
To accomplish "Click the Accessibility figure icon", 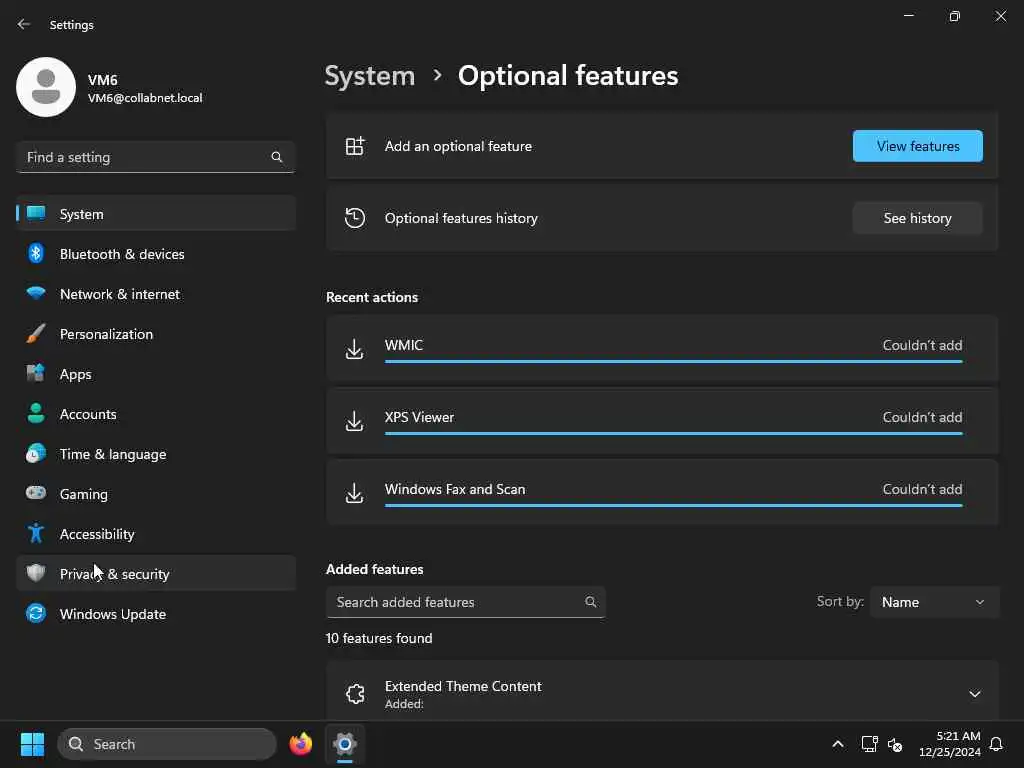I will pos(36,534).
